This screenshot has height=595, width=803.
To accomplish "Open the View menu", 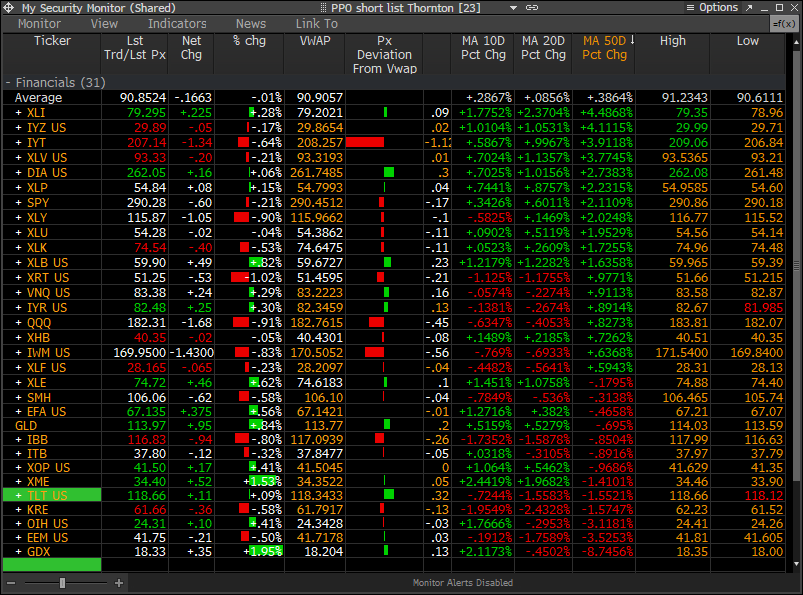I will (x=104, y=24).
